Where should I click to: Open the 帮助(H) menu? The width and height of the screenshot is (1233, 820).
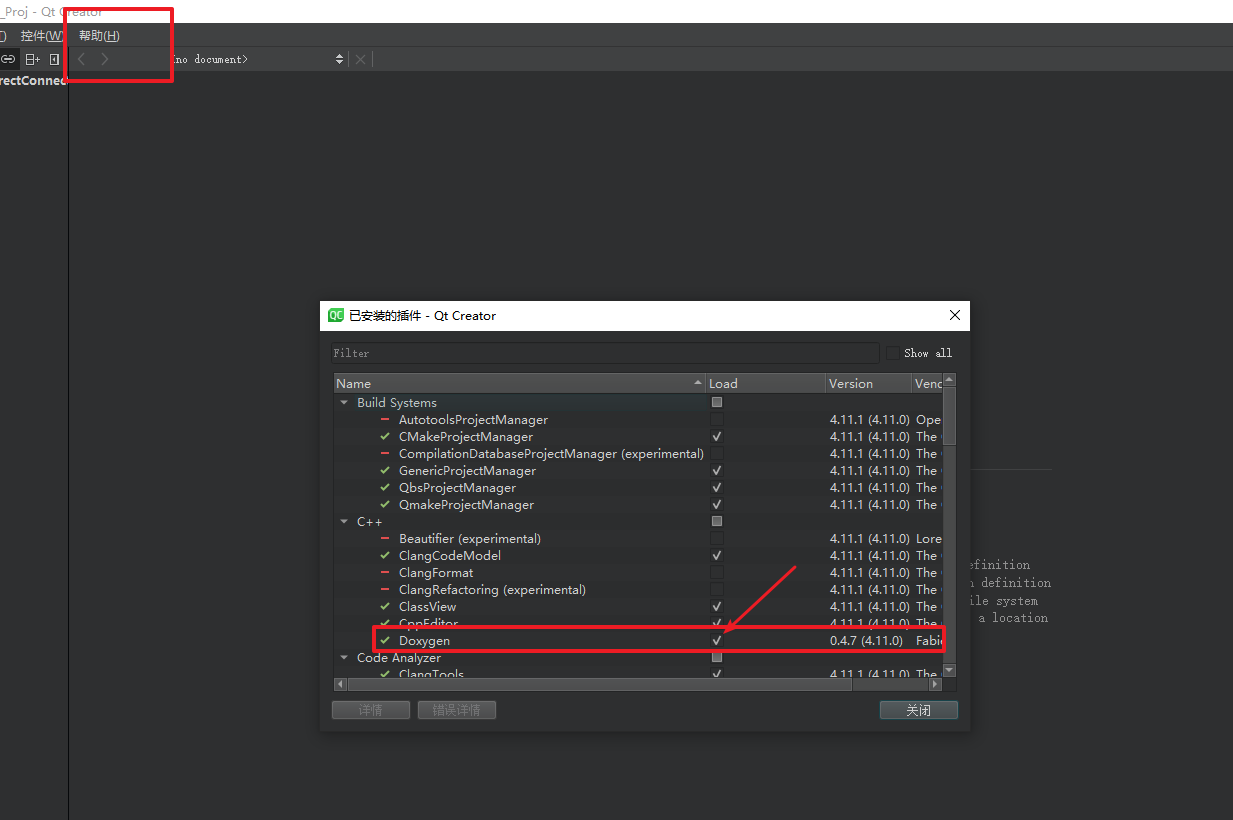[99, 36]
